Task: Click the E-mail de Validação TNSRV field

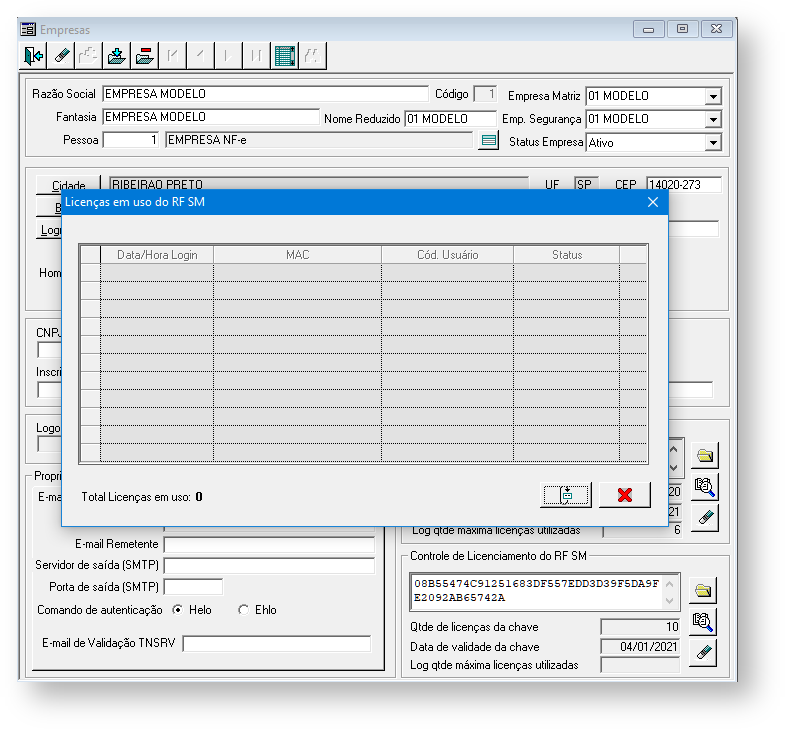Action: (277, 643)
